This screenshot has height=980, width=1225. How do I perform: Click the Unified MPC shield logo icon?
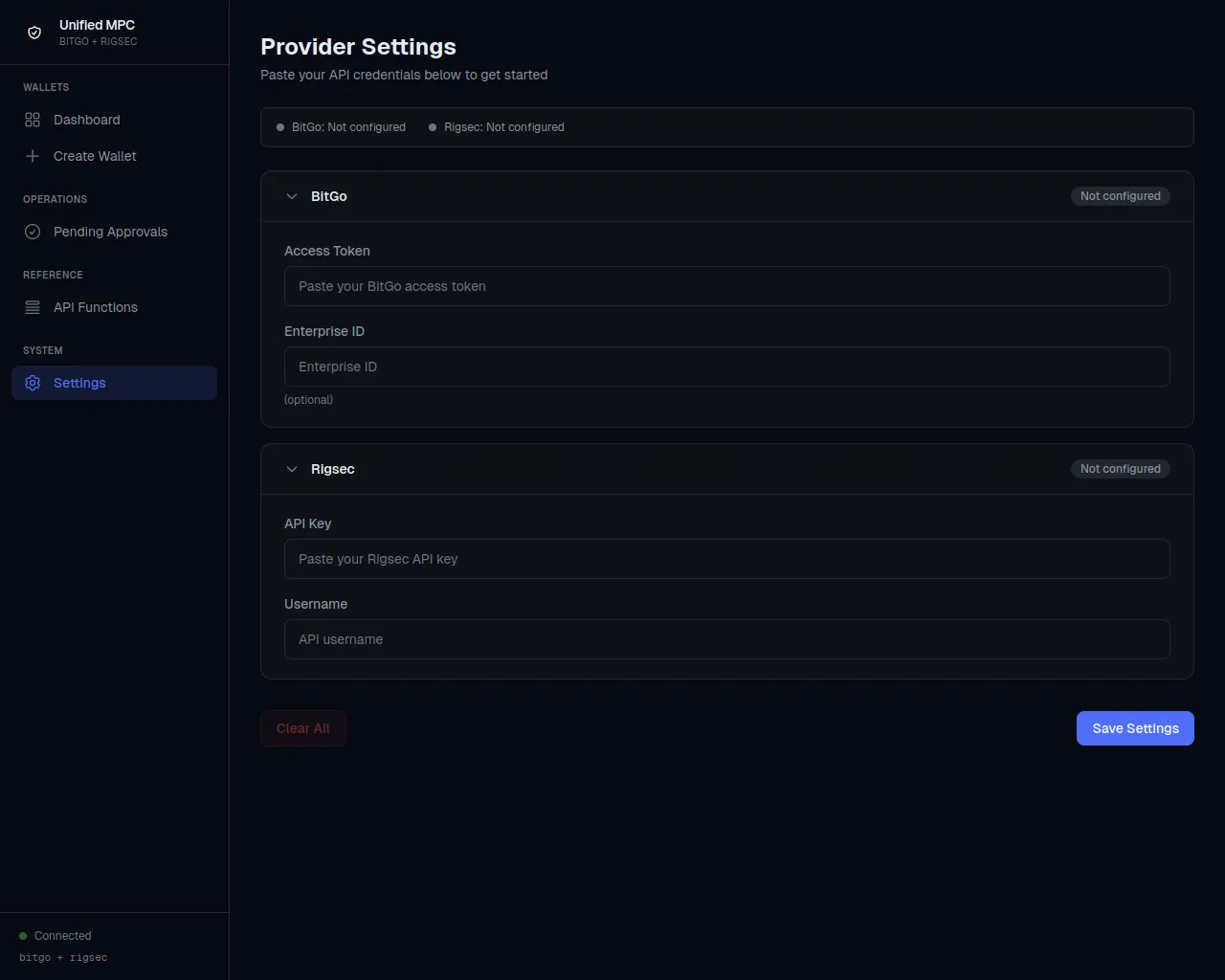coord(34,33)
